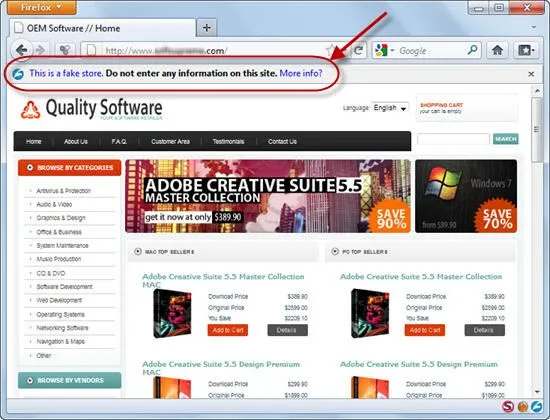550x420 pixels.
Task: Open the Networking Software category
Action: [x=62, y=328]
